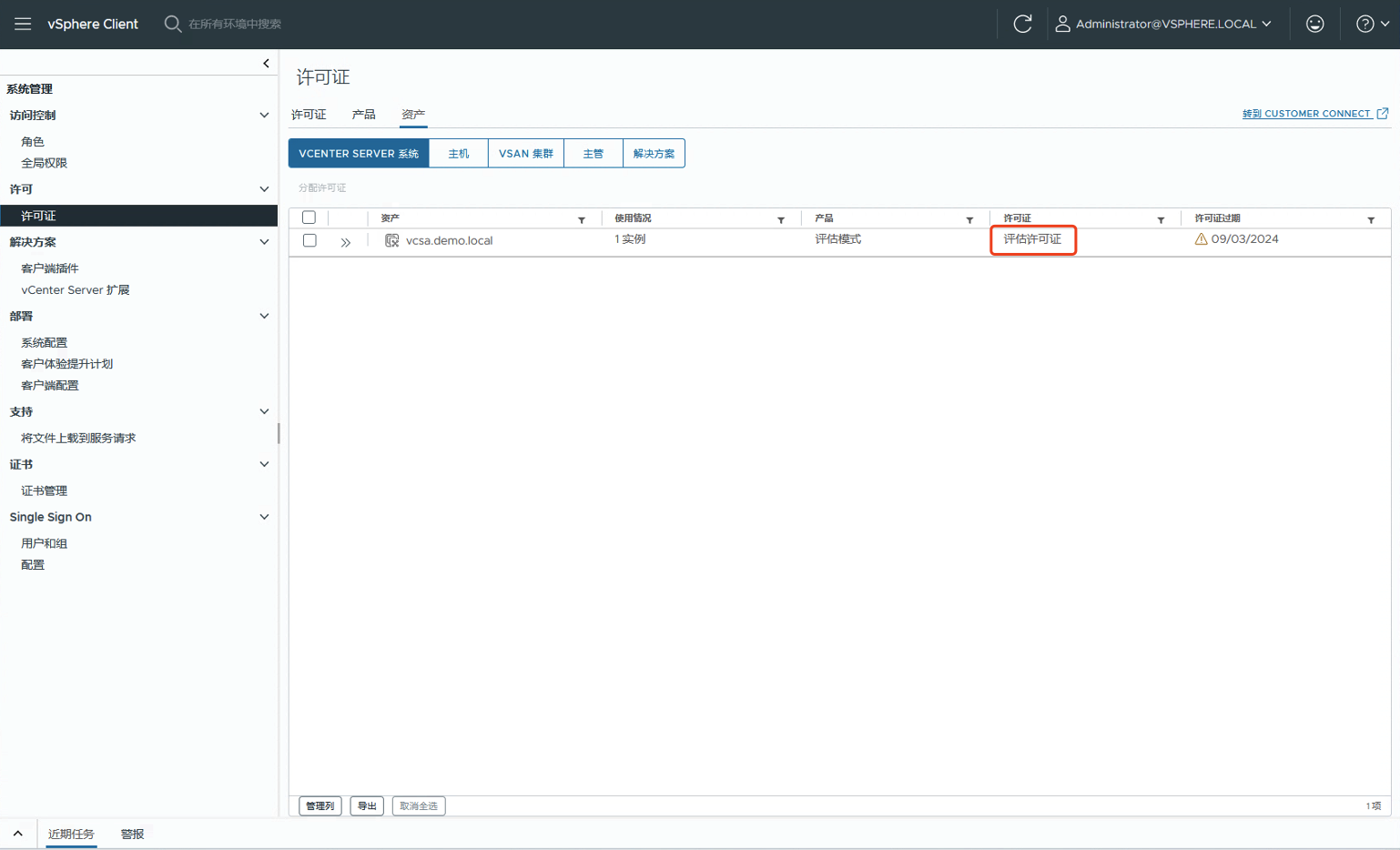Click the 分配许可证 action
This screenshot has width=1400, height=850.
[322, 187]
